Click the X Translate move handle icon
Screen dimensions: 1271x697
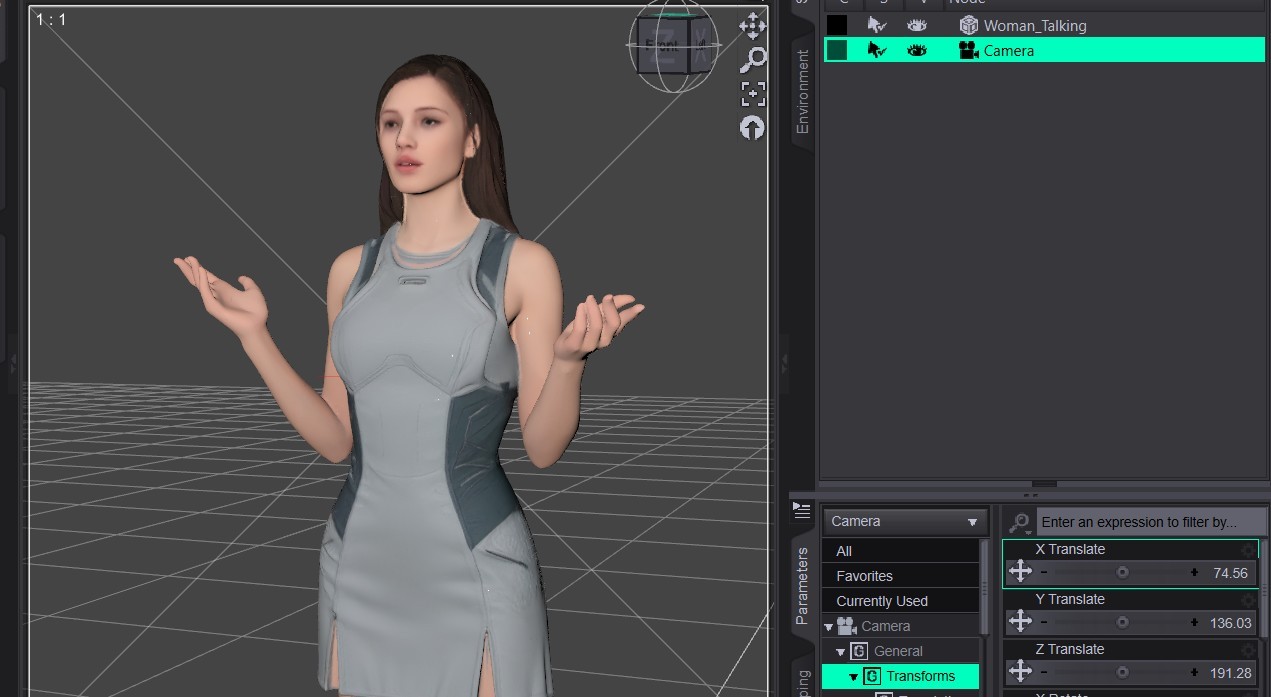1020,571
